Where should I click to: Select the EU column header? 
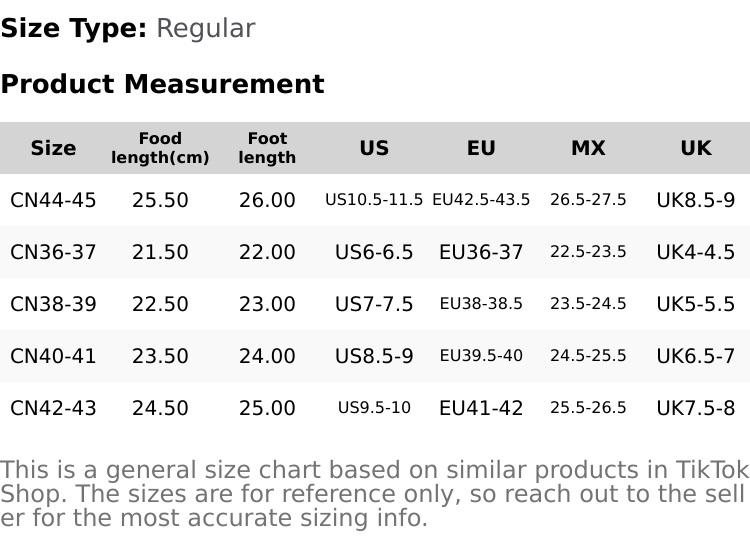coord(481,148)
